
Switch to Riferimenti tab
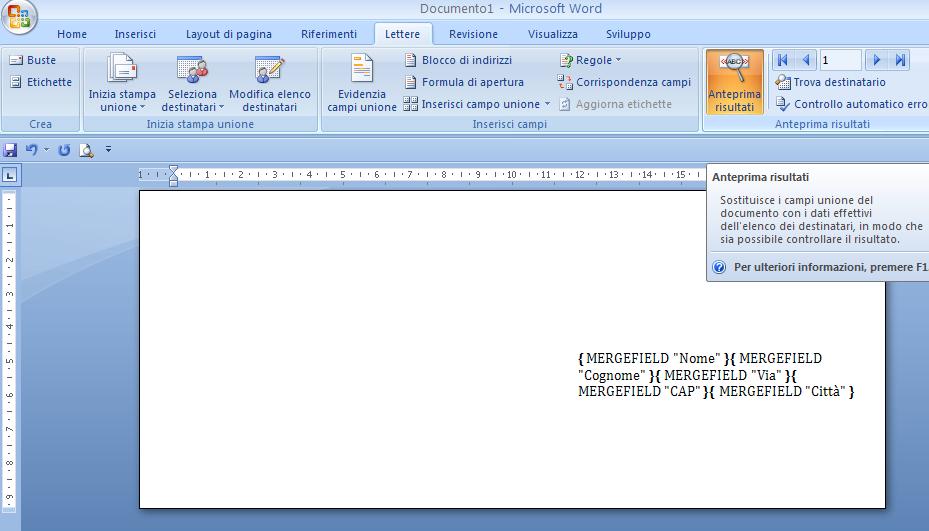(329, 34)
